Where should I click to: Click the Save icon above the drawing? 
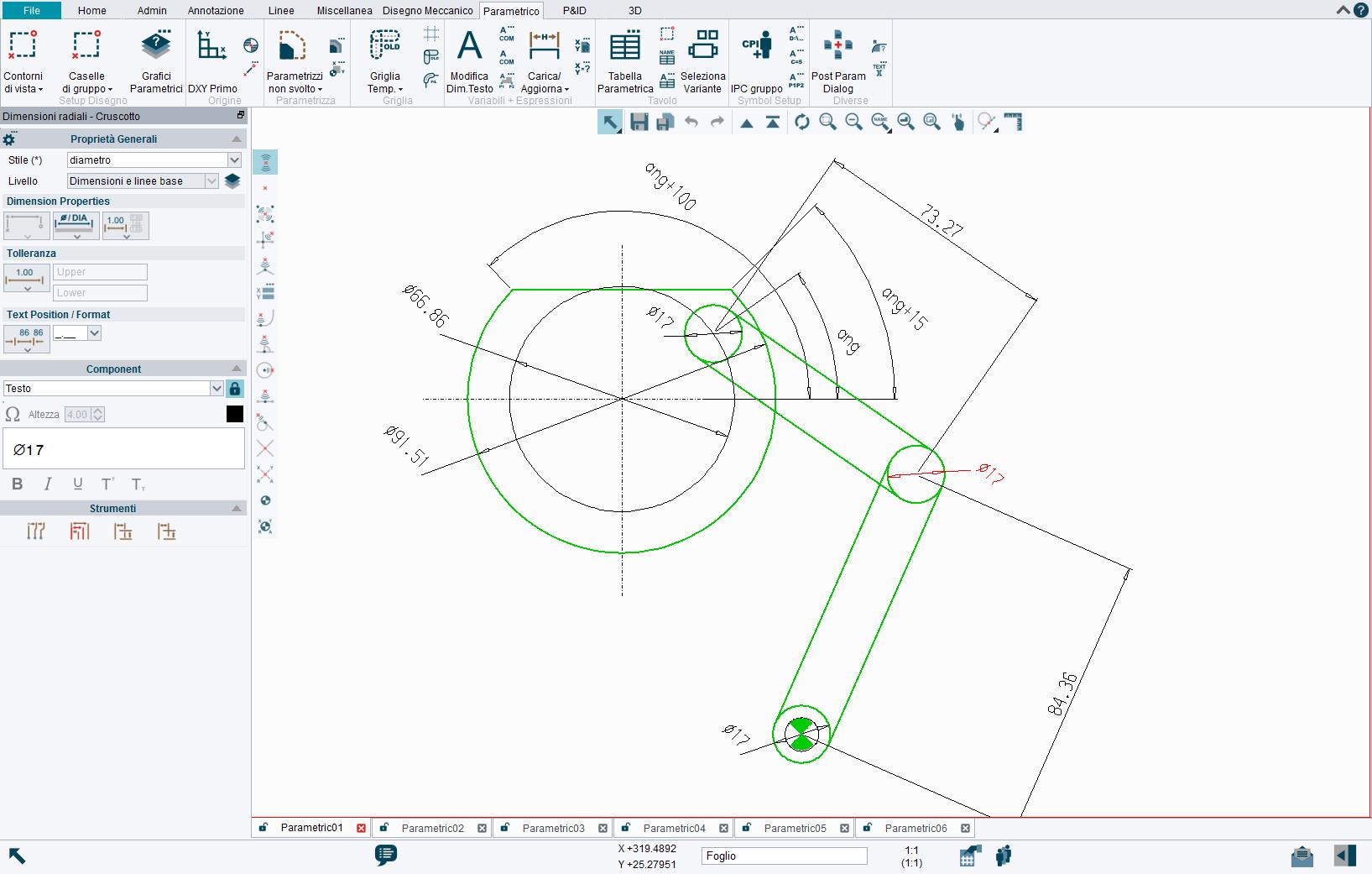click(x=639, y=122)
